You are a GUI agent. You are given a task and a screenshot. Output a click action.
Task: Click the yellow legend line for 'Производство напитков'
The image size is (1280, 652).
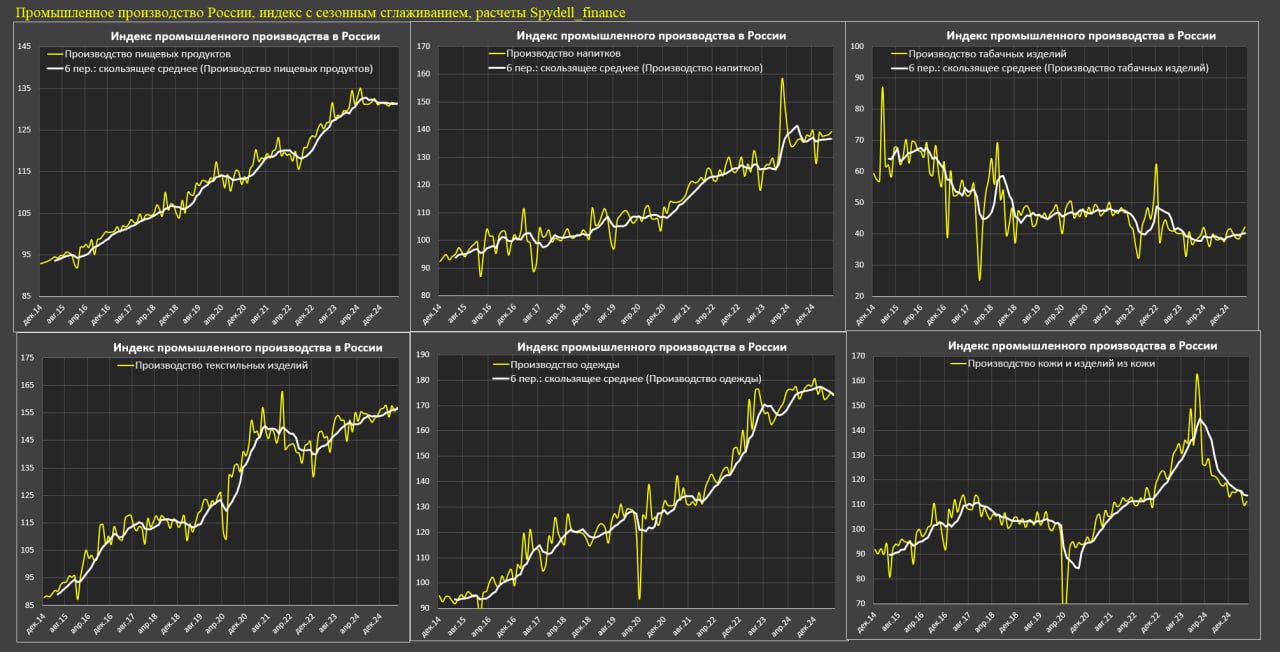click(494, 53)
